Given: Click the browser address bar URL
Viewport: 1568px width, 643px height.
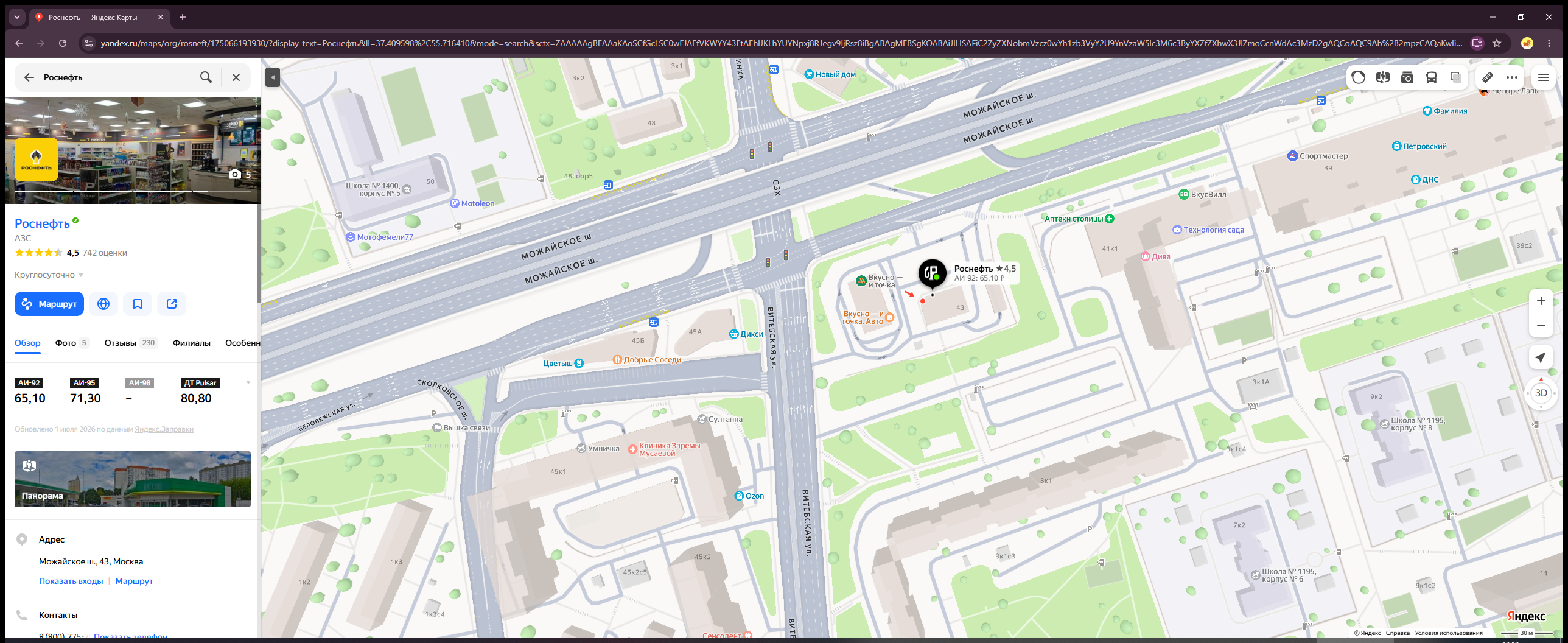Looking at the screenshot, I should coord(781,43).
